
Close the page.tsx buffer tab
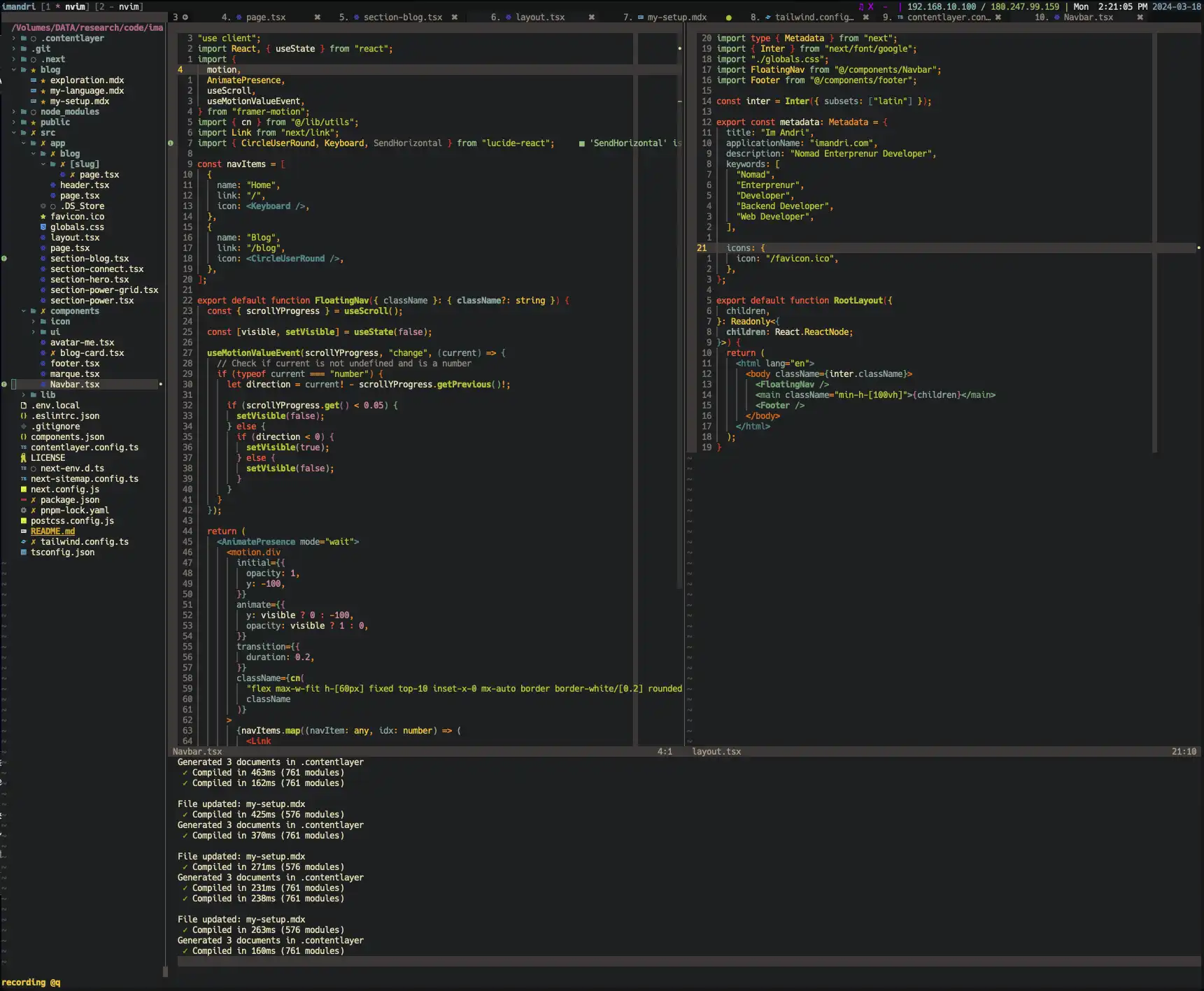click(317, 17)
